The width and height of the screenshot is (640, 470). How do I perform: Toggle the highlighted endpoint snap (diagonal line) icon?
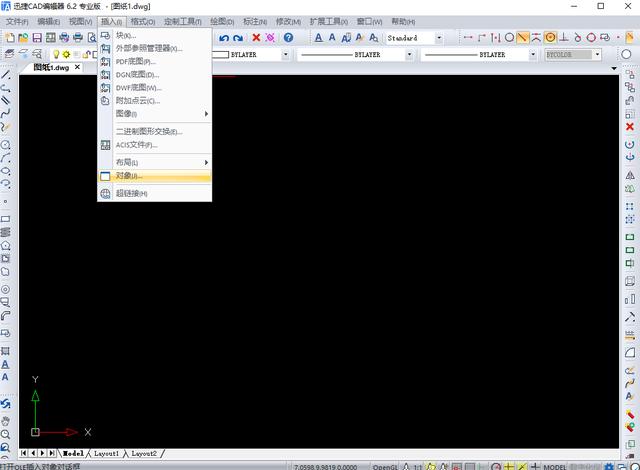click(x=522, y=38)
